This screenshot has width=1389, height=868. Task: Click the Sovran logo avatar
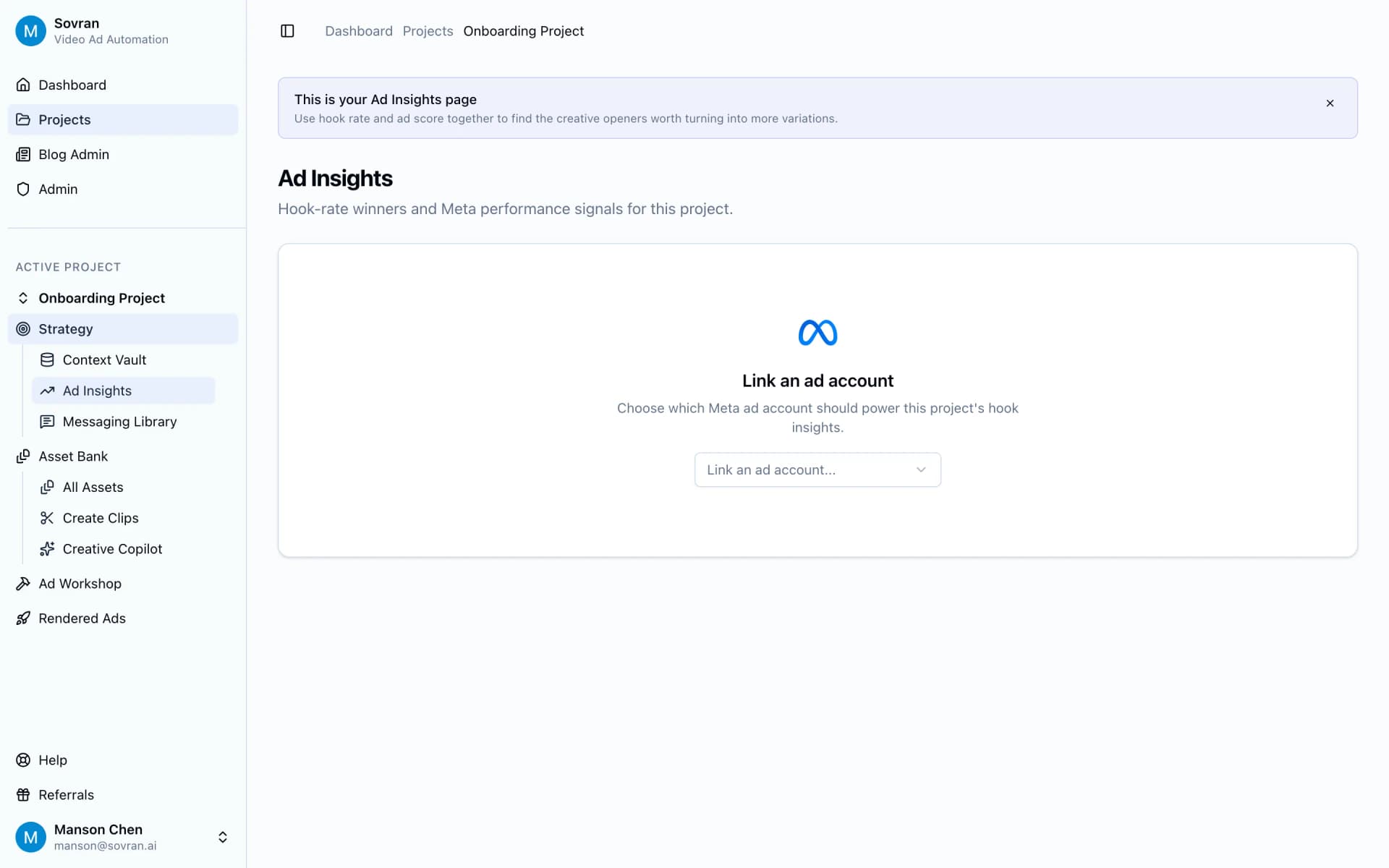30,31
